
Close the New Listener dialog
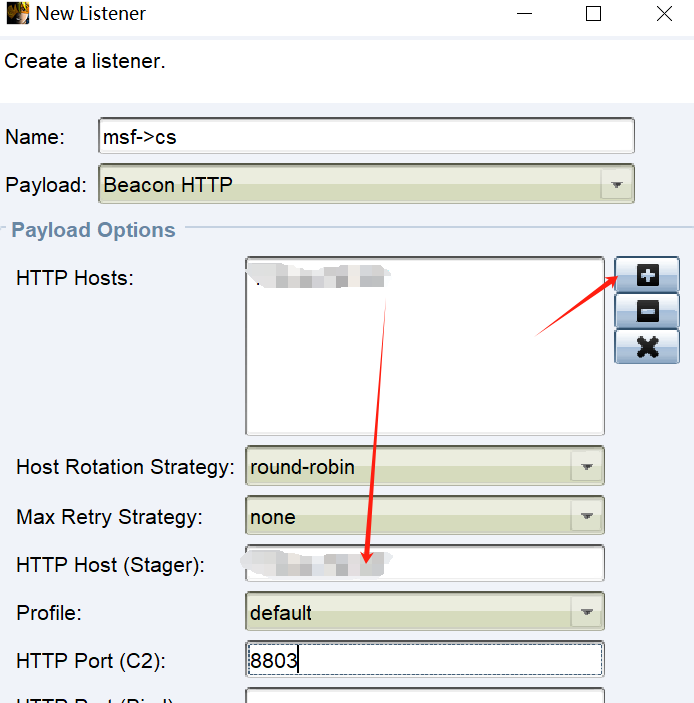click(664, 14)
